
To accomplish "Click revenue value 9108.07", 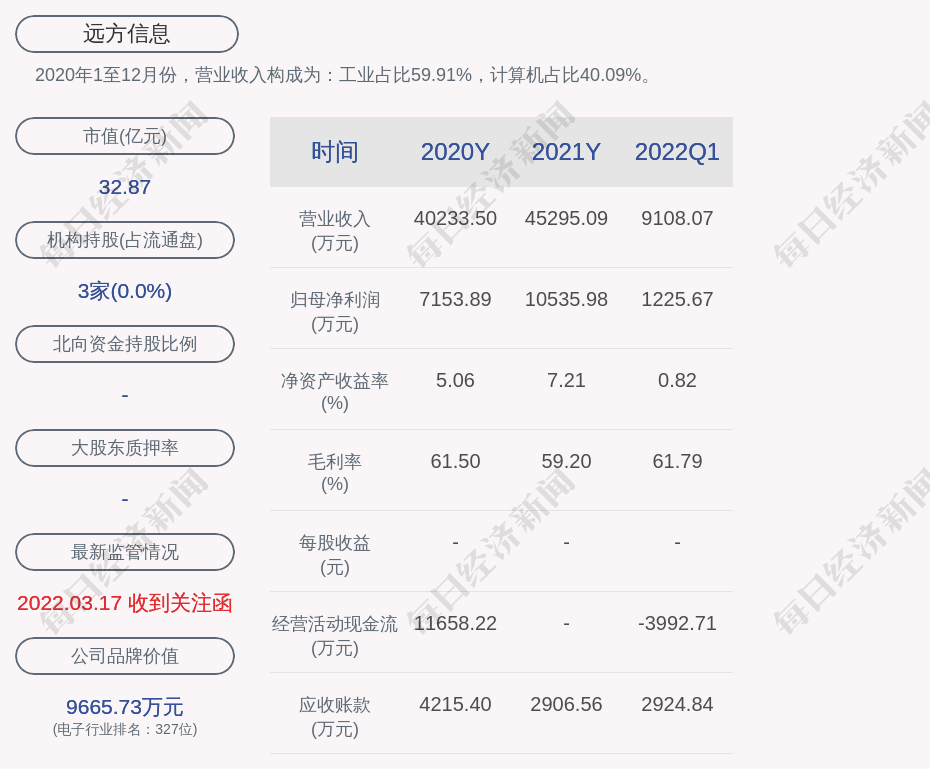I will pyautogui.click(x=677, y=218).
